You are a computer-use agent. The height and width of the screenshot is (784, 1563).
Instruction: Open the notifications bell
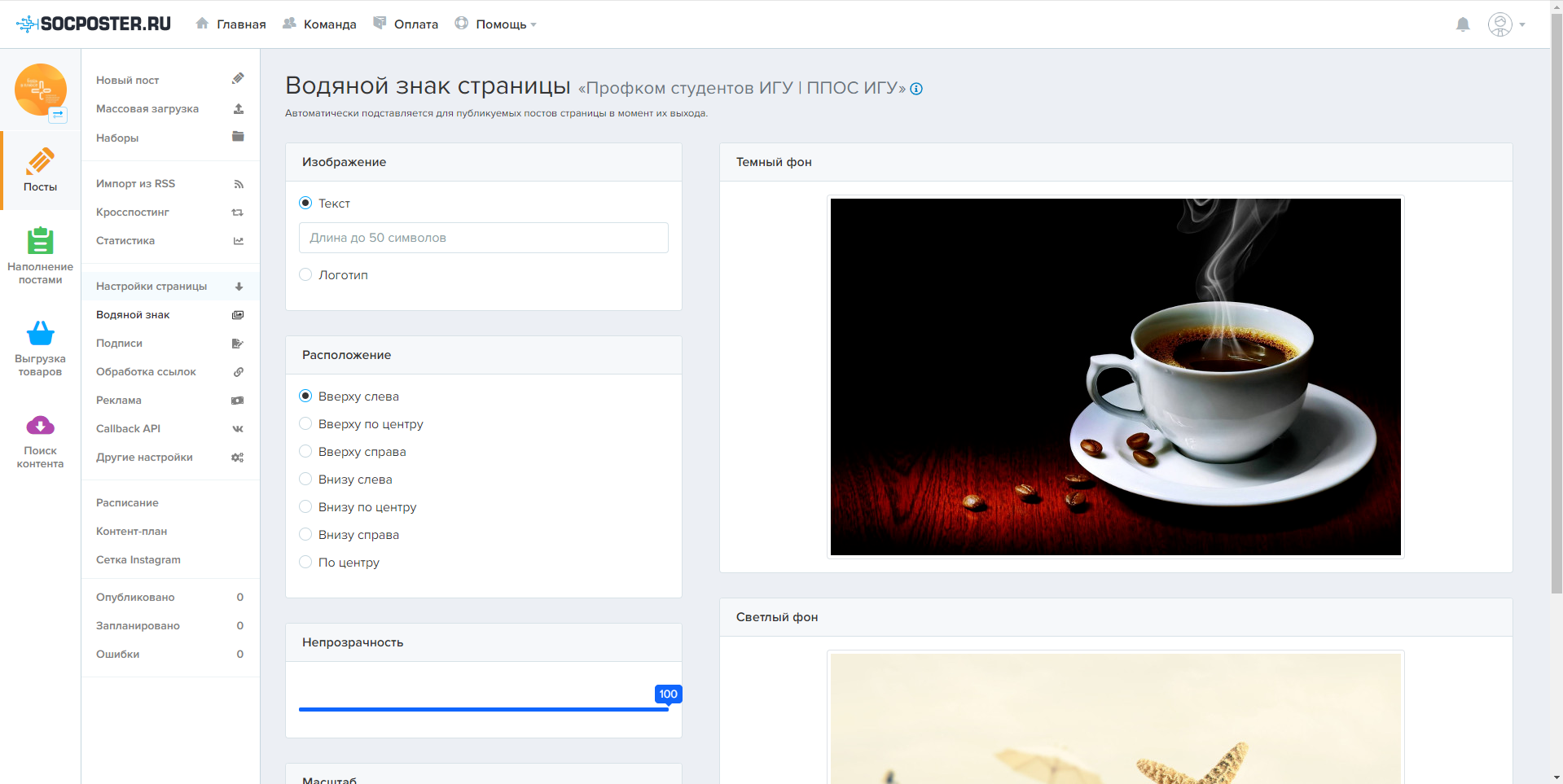pyautogui.click(x=1463, y=24)
